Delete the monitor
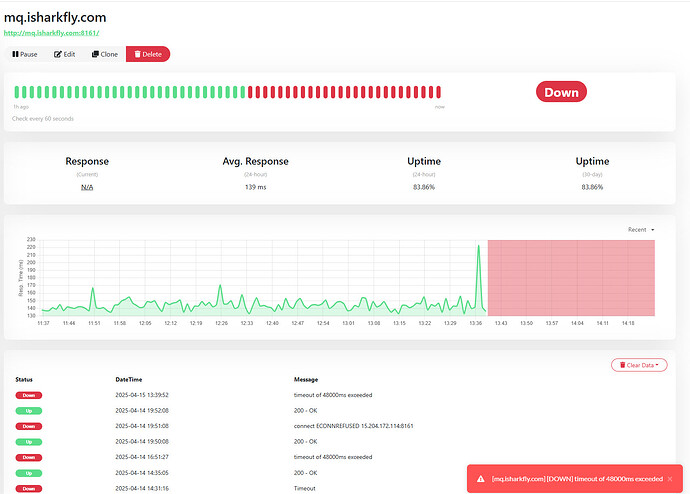This screenshot has width=690, height=494. [x=148, y=54]
